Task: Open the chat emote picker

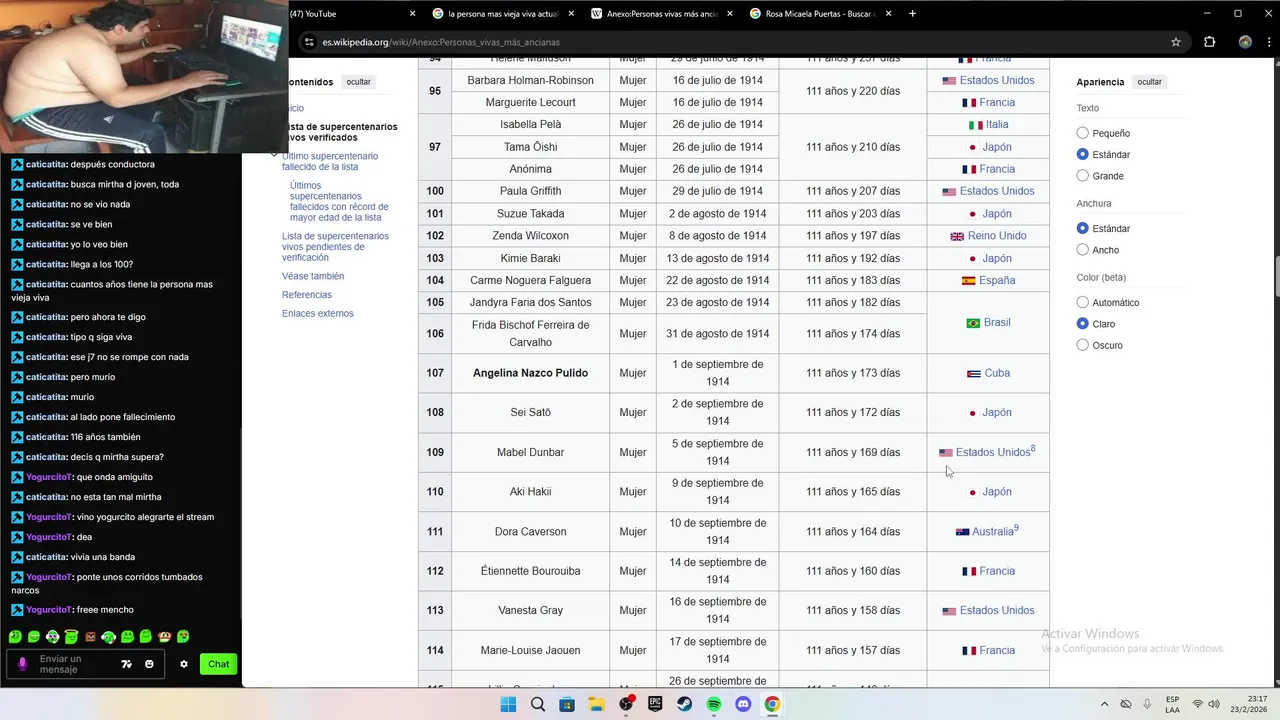Action: 149,664
